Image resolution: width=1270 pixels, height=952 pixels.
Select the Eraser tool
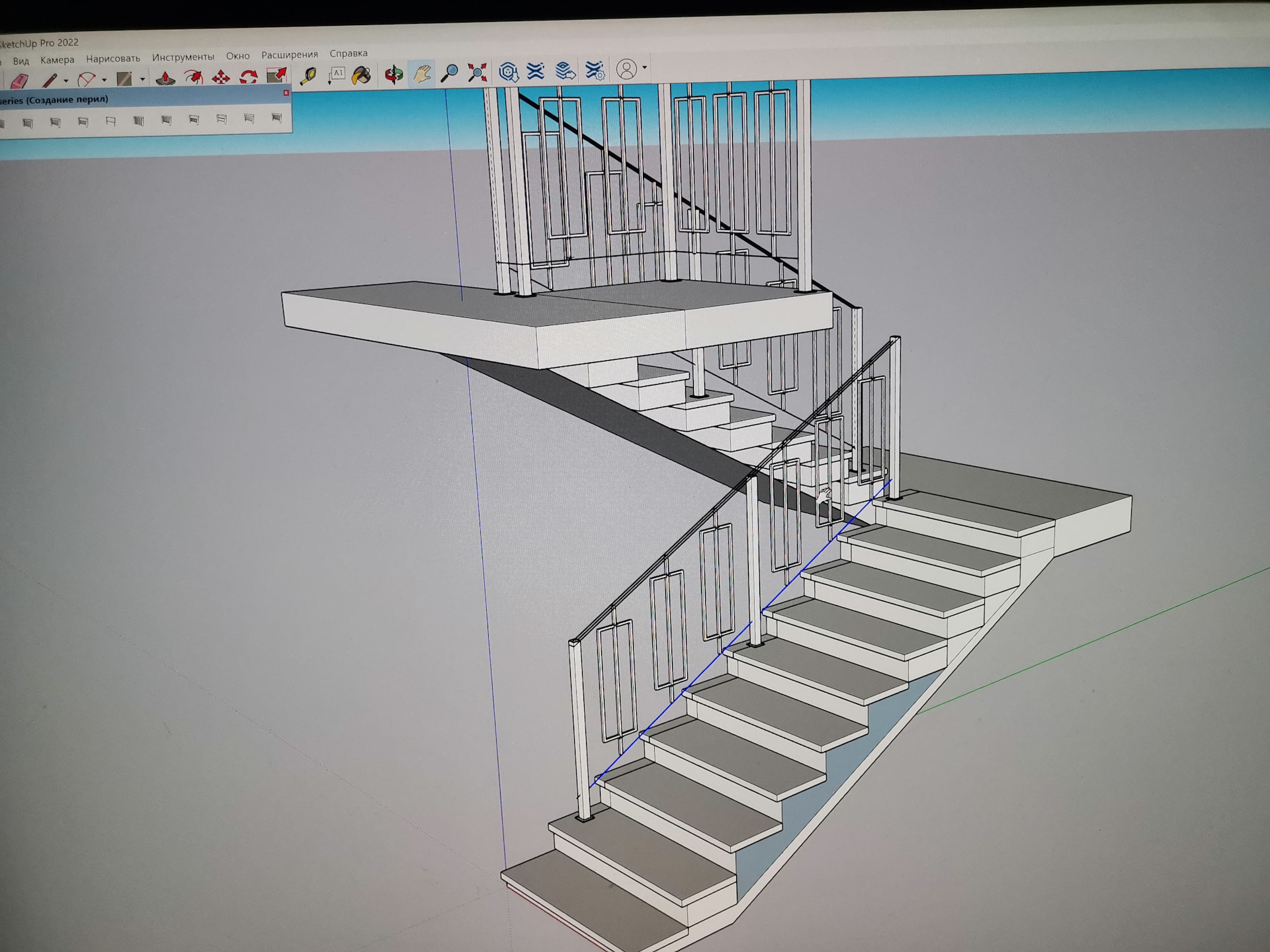click(20, 80)
